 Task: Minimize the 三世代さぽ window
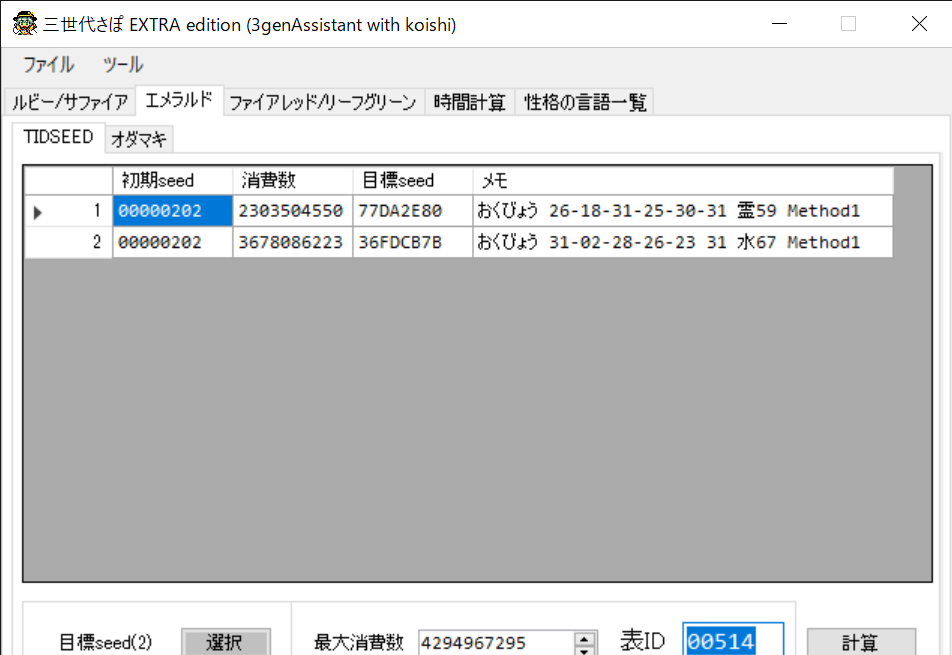click(780, 24)
